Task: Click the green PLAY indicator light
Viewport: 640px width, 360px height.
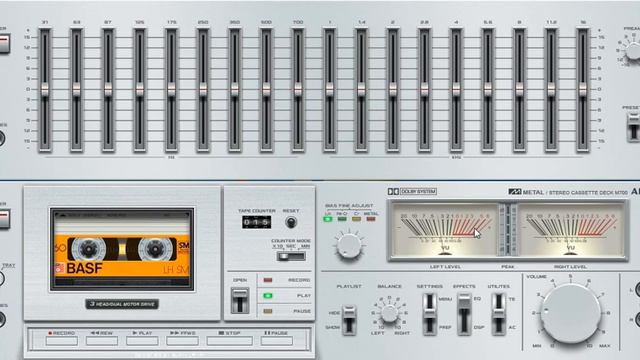Action: click(268, 296)
